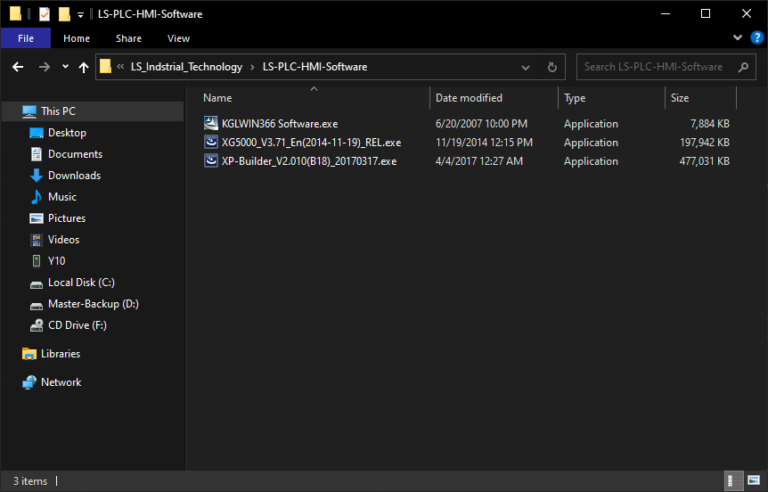Click the Search LS-PLC-HMI-Software field
The height and width of the screenshot is (492, 768).
[x=655, y=67]
